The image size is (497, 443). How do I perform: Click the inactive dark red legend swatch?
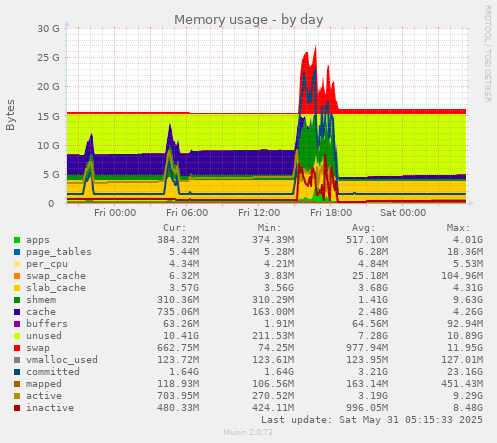pyautogui.click(x=17, y=408)
